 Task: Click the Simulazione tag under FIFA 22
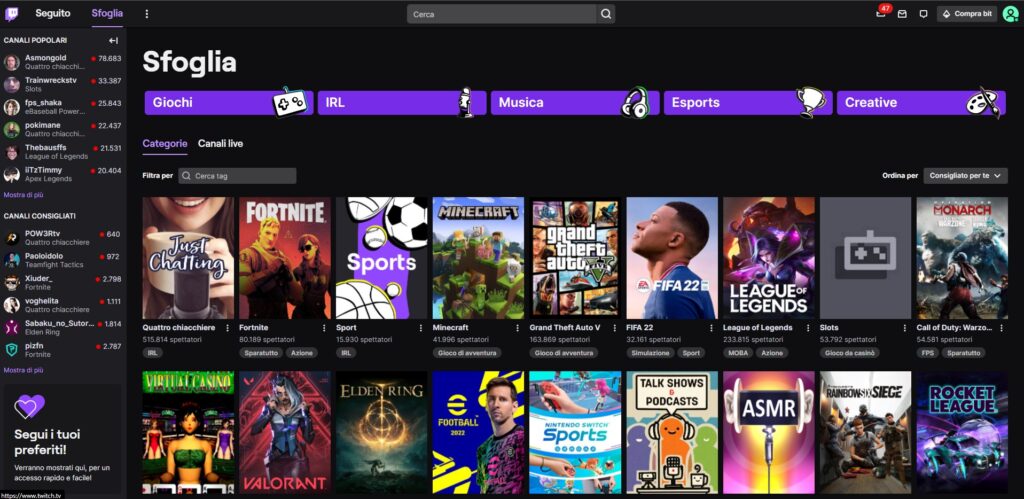coord(650,353)
